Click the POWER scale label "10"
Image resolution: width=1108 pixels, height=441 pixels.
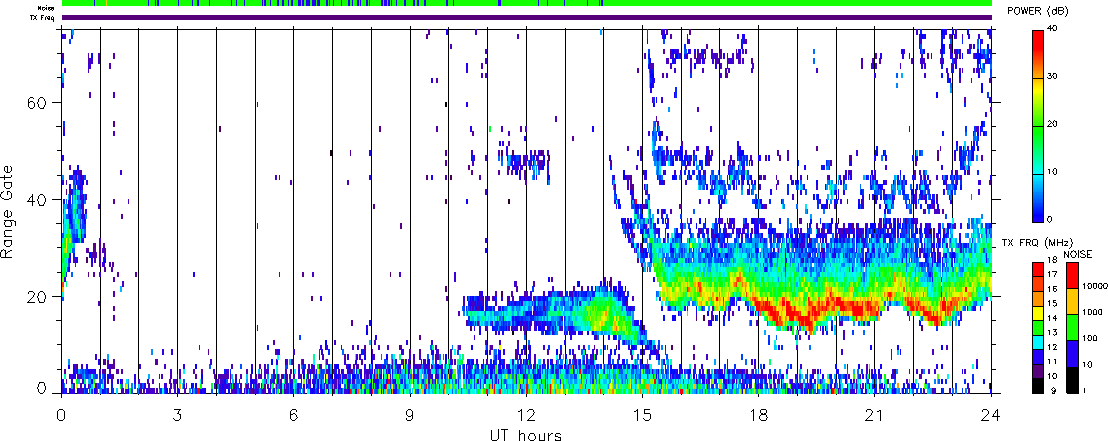click(x=1054, y=172)
